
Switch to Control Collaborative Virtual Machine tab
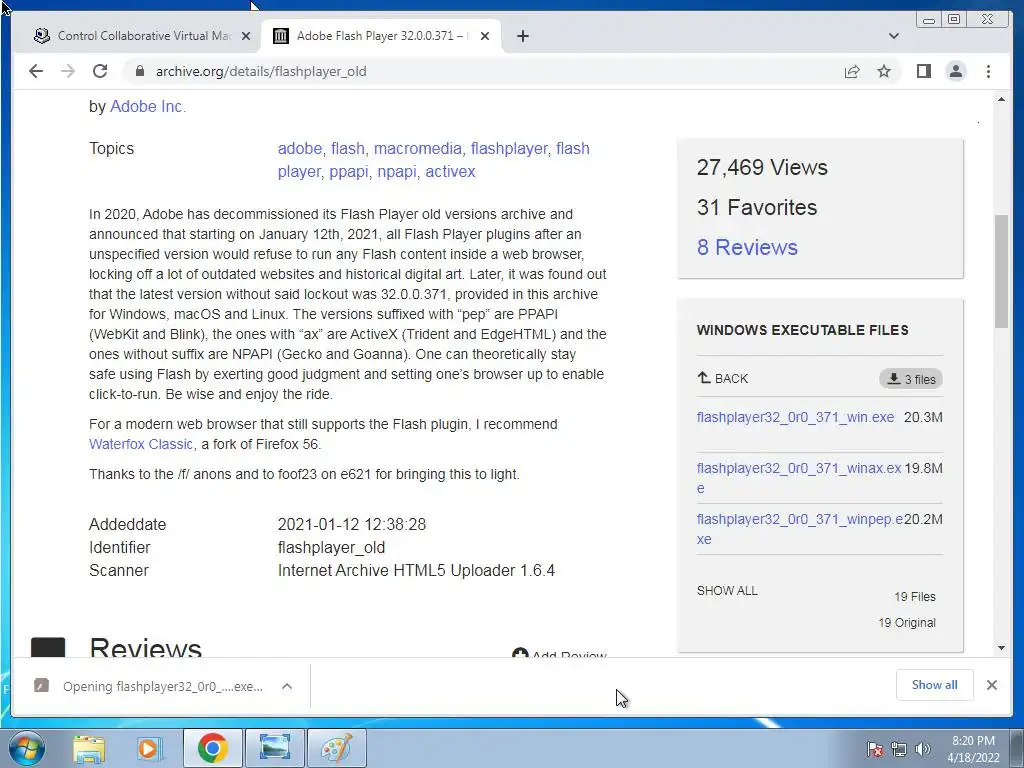(x=136, y=36)
